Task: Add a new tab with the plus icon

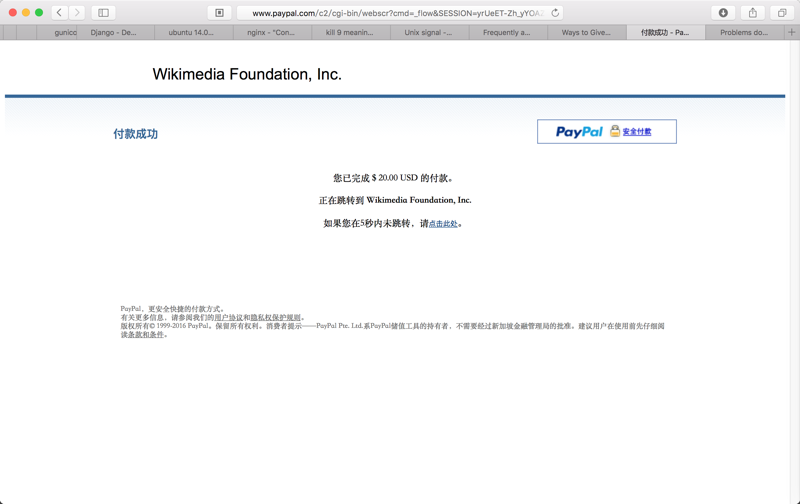Action: click(791, 32)
